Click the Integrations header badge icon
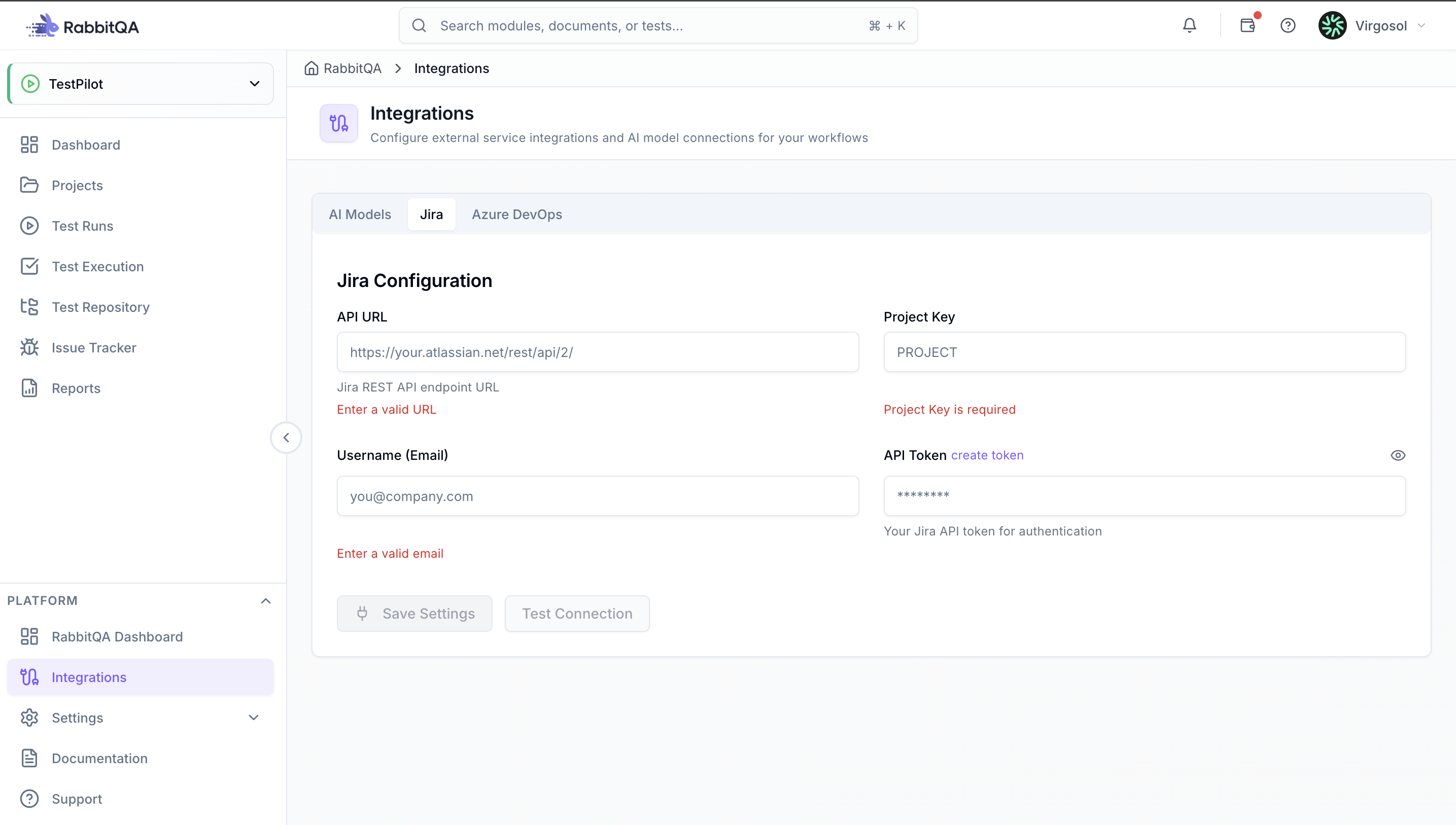This screenshot has width=1456, height=825. (339, 123)
